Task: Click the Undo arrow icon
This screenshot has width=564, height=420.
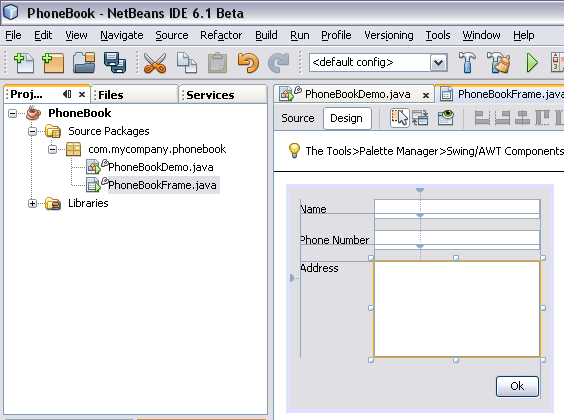Action: pos(248,63)
